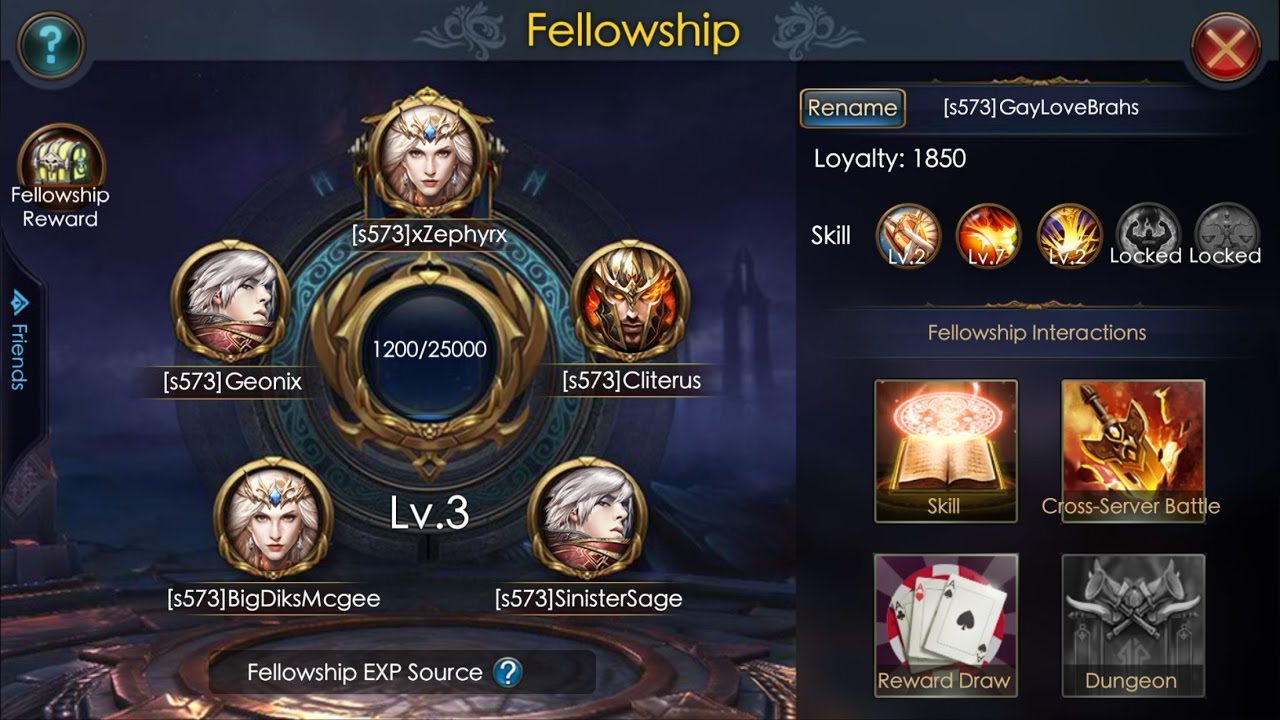Open the Reward Draw cards
The image size is (1280, 720).
[945, 625]
